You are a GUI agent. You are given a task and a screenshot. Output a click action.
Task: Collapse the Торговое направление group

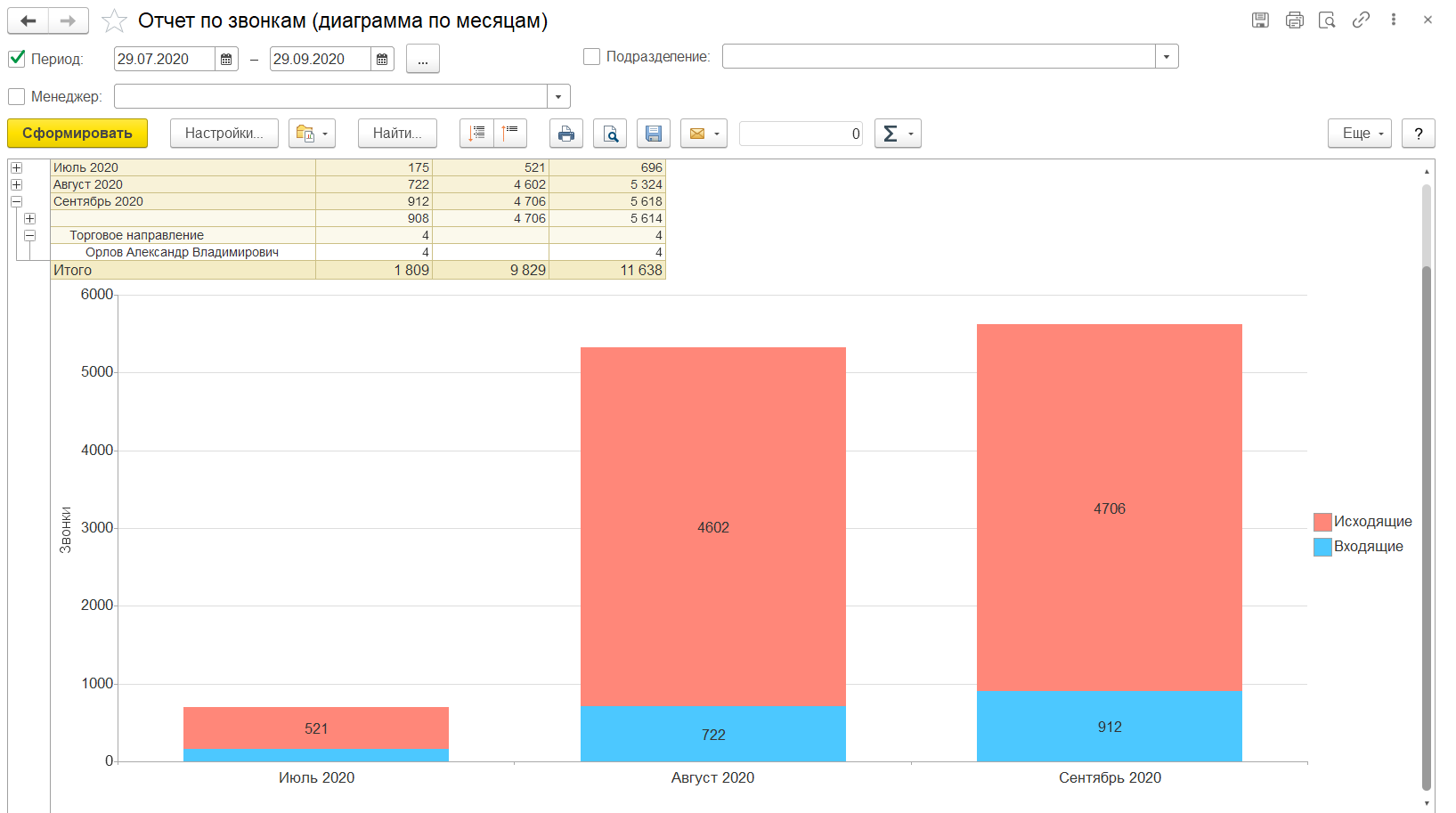[30, 235]
